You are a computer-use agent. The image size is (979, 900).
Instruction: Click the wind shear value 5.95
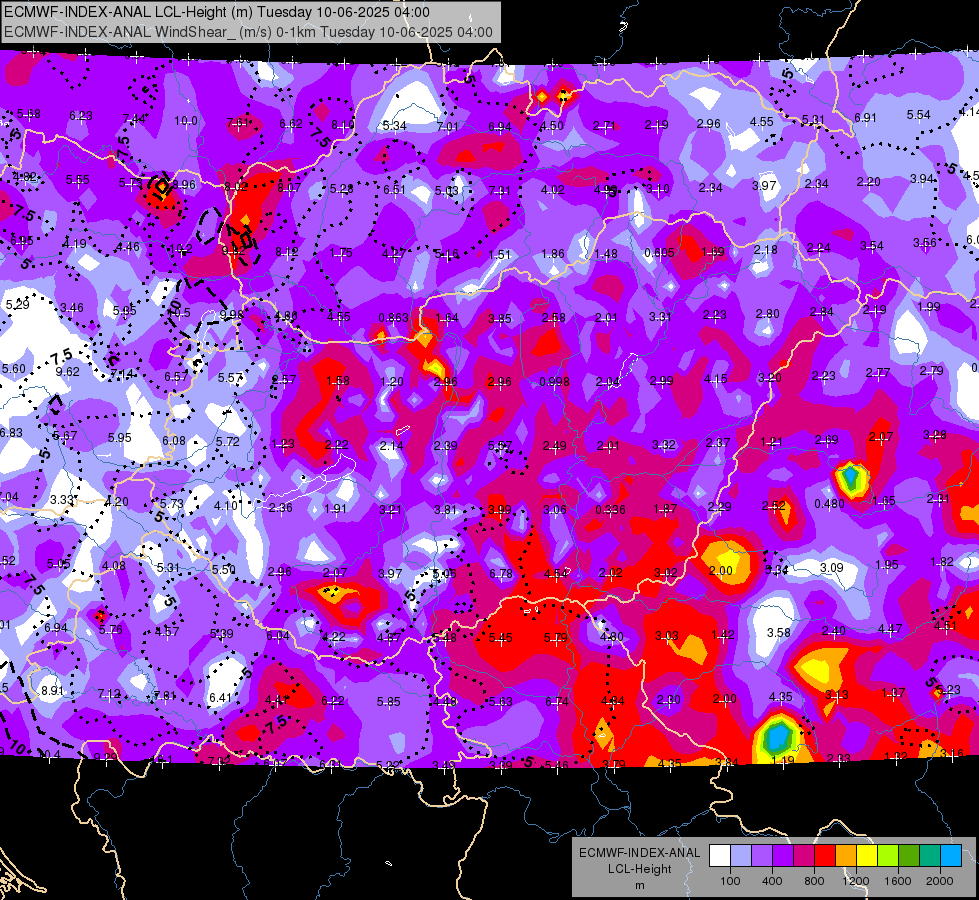click(119, 438)
